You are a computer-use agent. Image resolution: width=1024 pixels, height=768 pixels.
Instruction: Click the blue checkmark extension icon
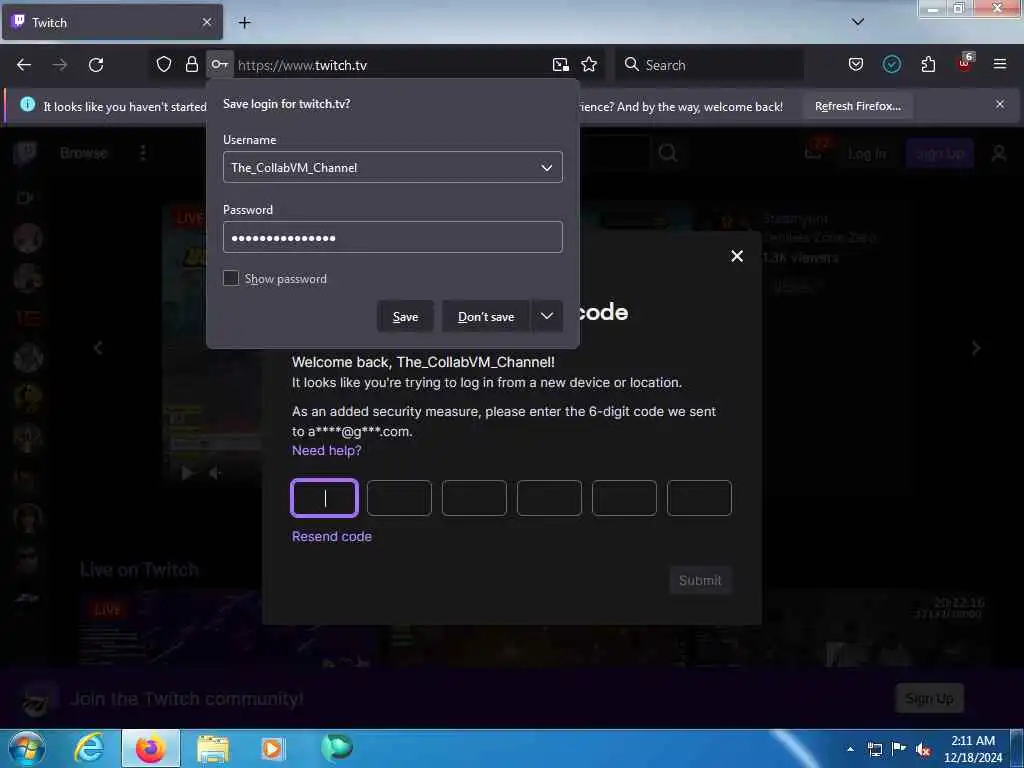point(891,64)
